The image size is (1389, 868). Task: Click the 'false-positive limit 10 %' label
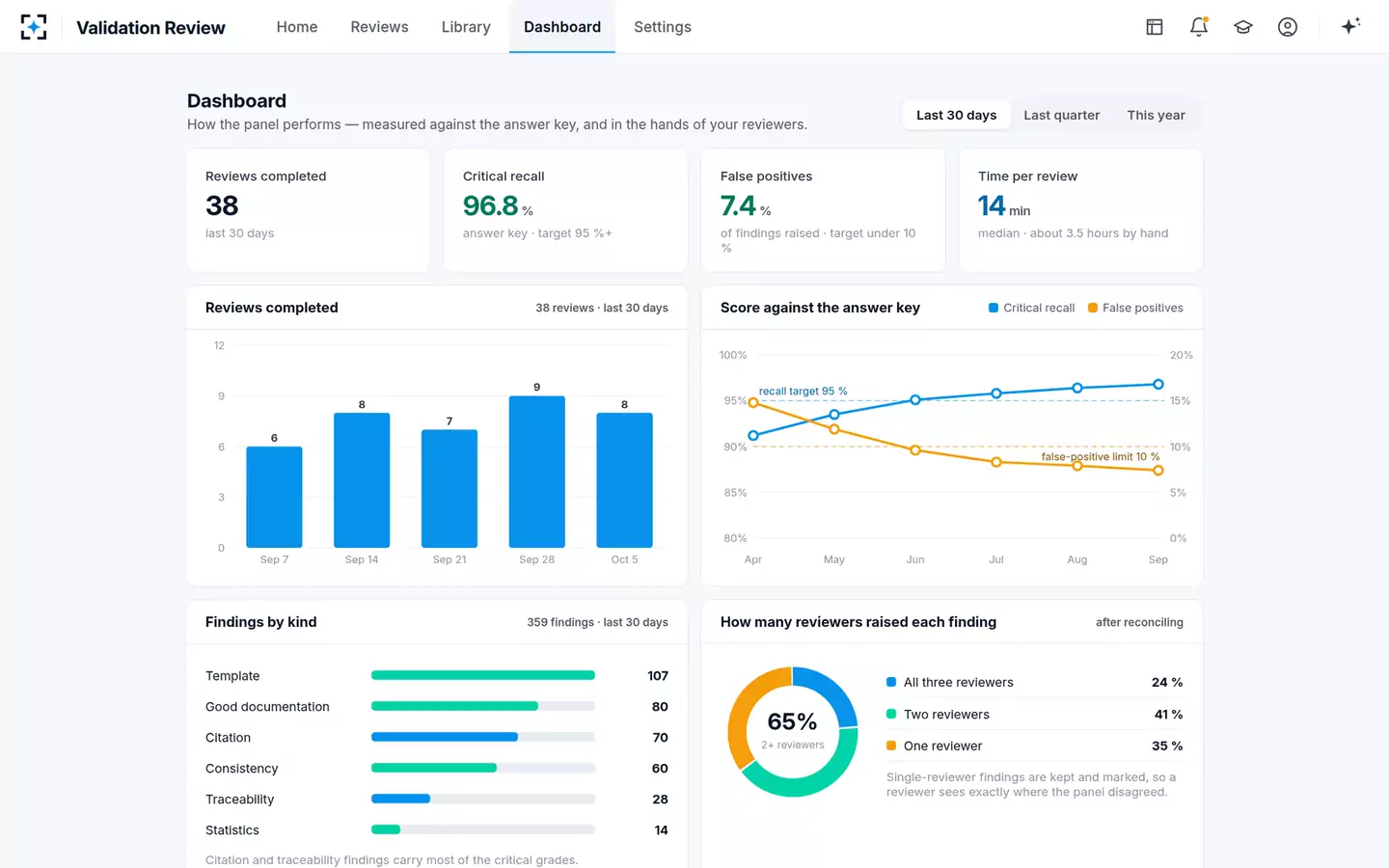click(x=1101, y=456)
